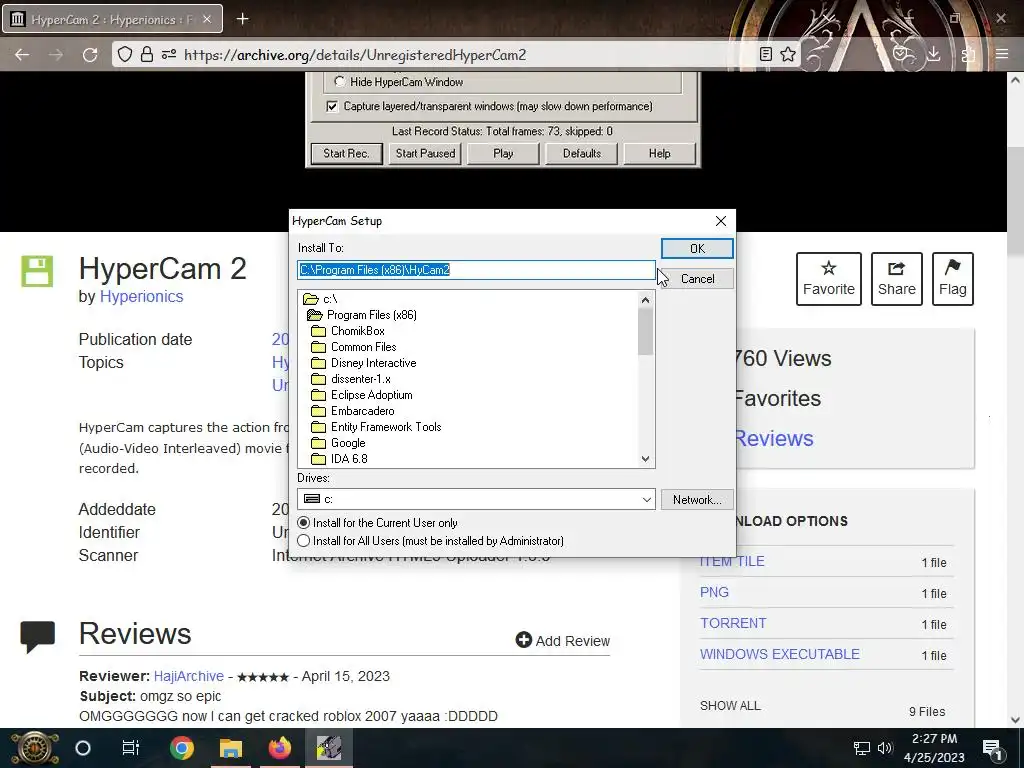Select the ChomikBox folder
Image resolution: width=1024 pixels, height=768 pixels.
tap(348, 331)
